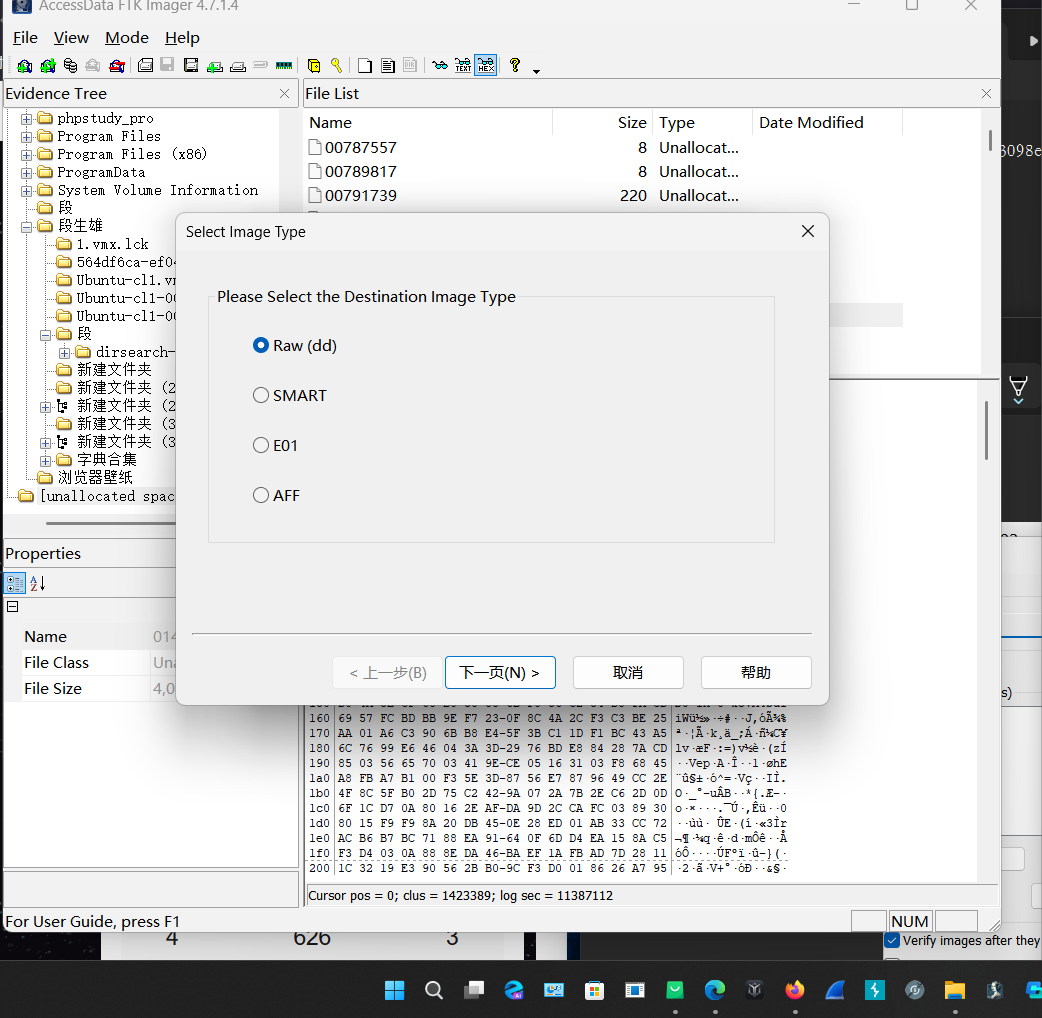Select file 00791739 in File List
Screen dimensions: 1042x1018
pos(360,195)
